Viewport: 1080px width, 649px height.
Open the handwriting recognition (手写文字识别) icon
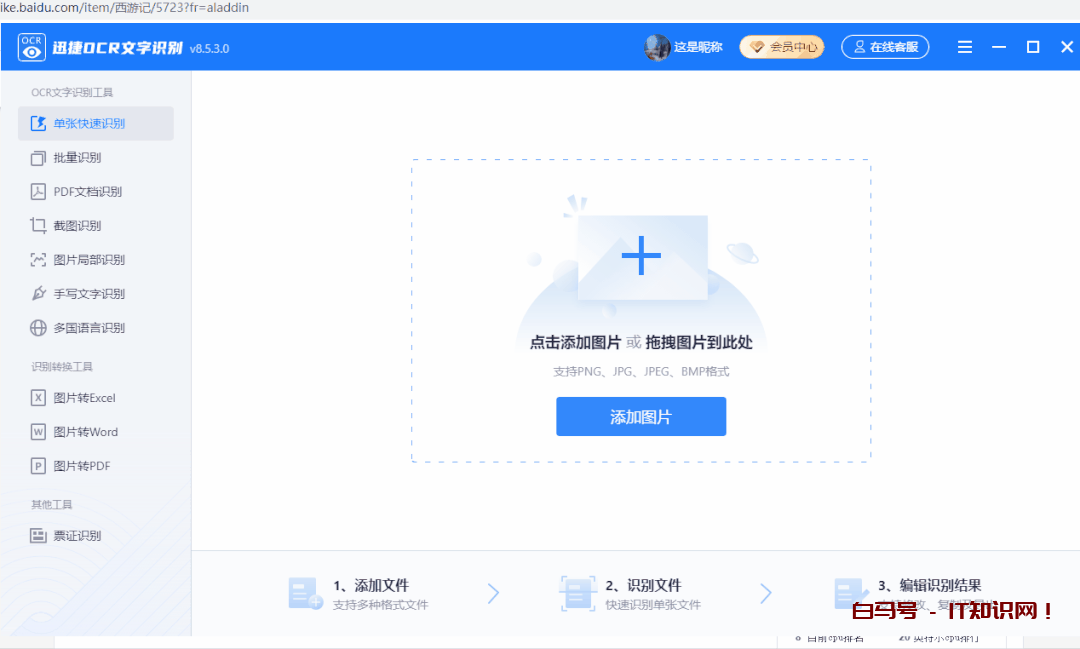tap(38, 294)
